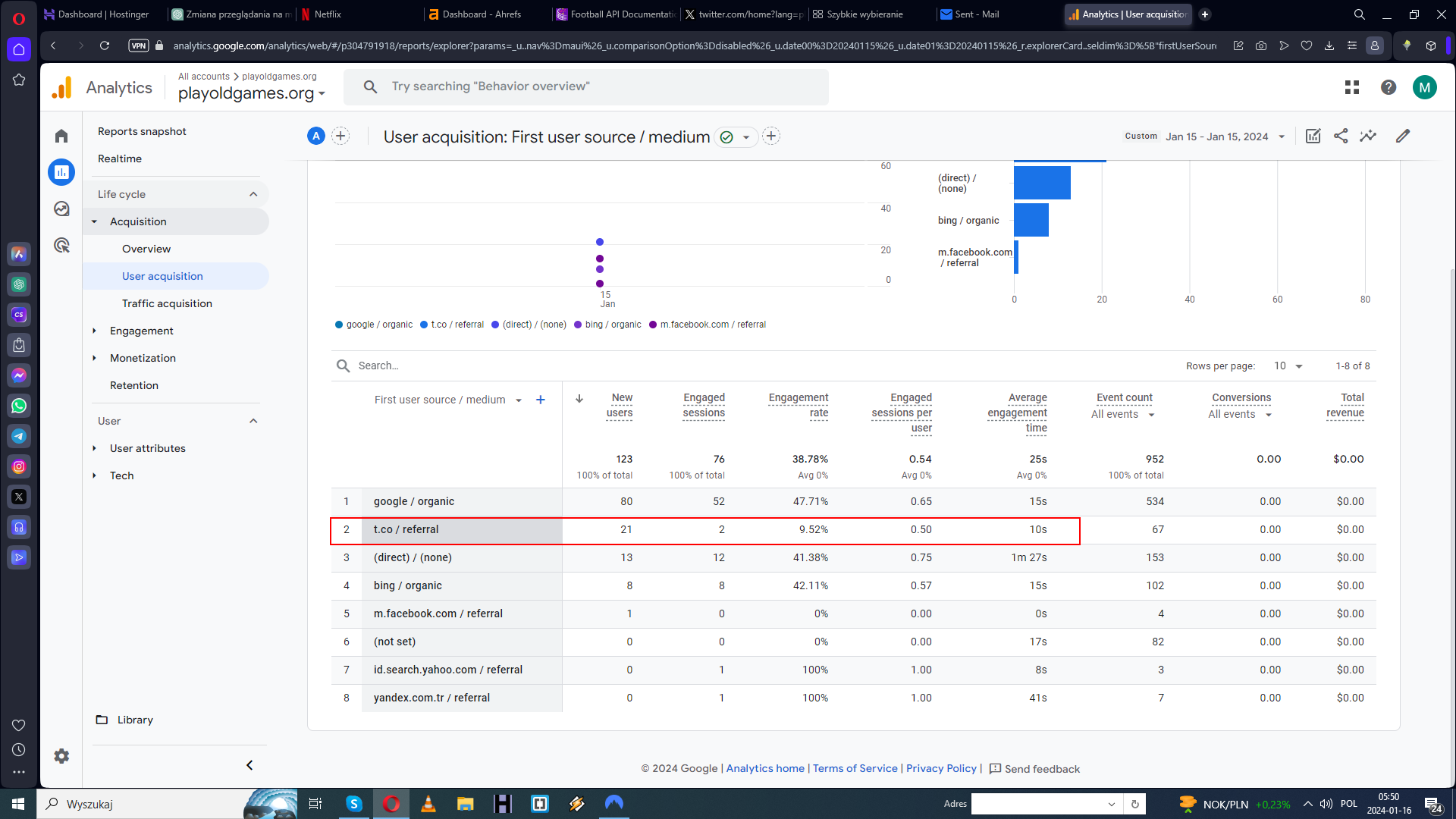This screenshot has height=819, width=1456.
Task: Open the Help question mark icon
Action: click(1389, 87)
